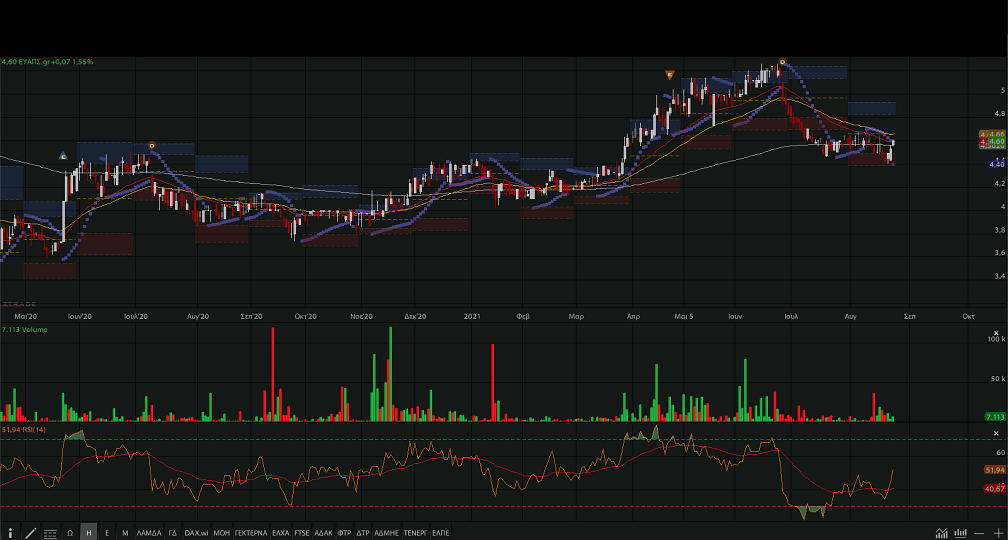Select the E weekly timeframe
The width and height of the screenshot is (1008, 540).
tap(107, 533)
